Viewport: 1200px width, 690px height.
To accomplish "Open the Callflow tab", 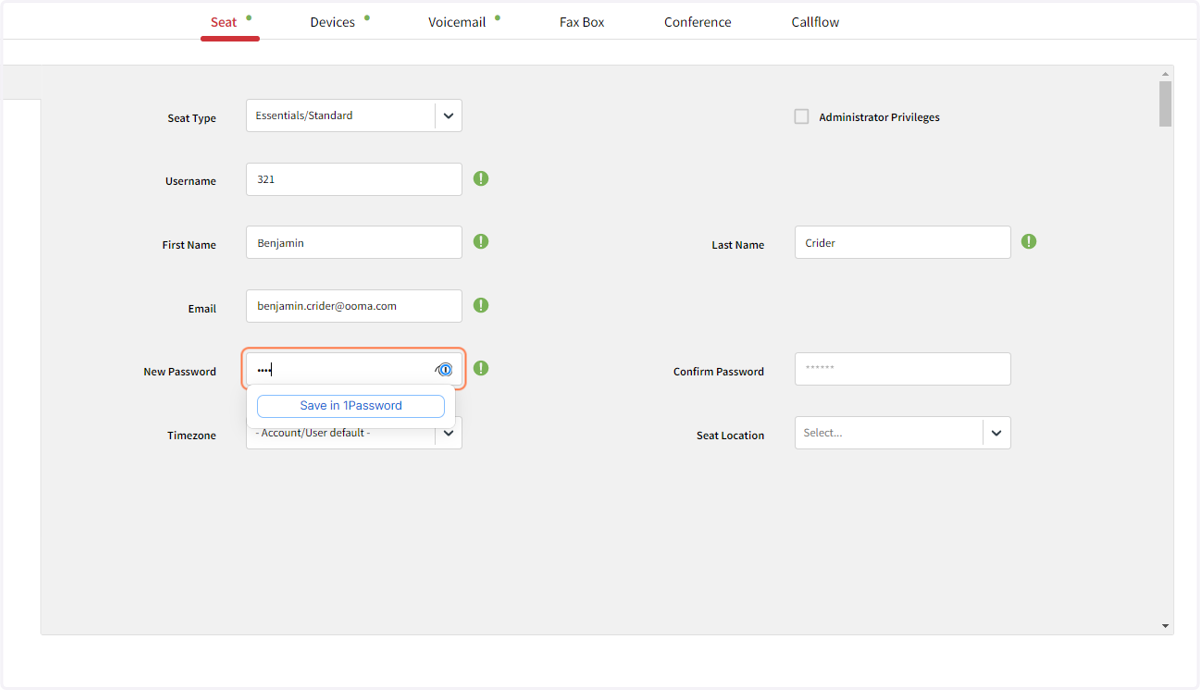I will (816, 22).
